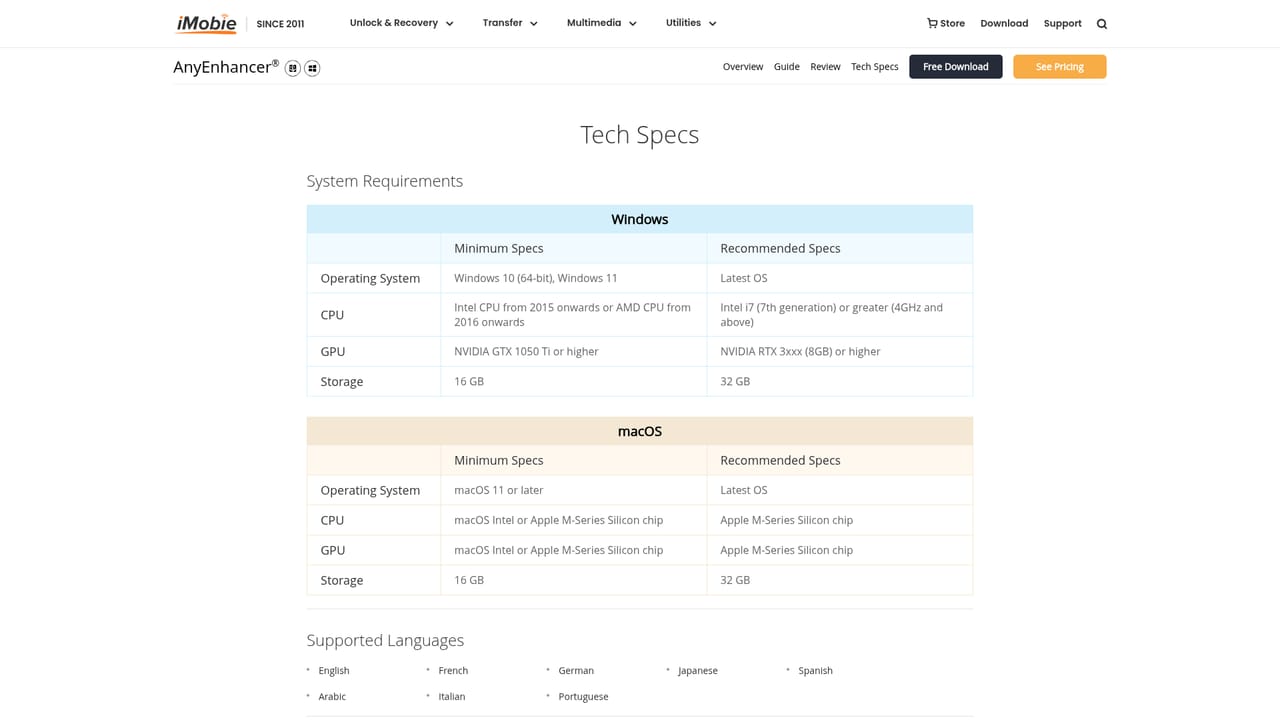Switch to the Review tab
The height and width of the screenshot is (720, 1280).
pos(825,67)
